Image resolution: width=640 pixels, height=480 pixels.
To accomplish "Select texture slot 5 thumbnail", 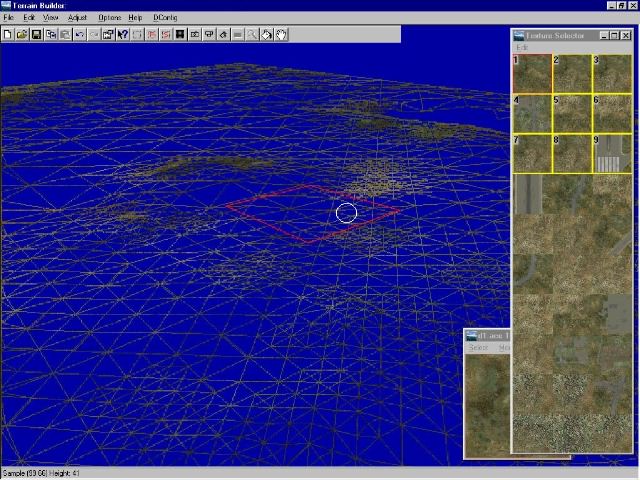I will [x=572, y=114].
